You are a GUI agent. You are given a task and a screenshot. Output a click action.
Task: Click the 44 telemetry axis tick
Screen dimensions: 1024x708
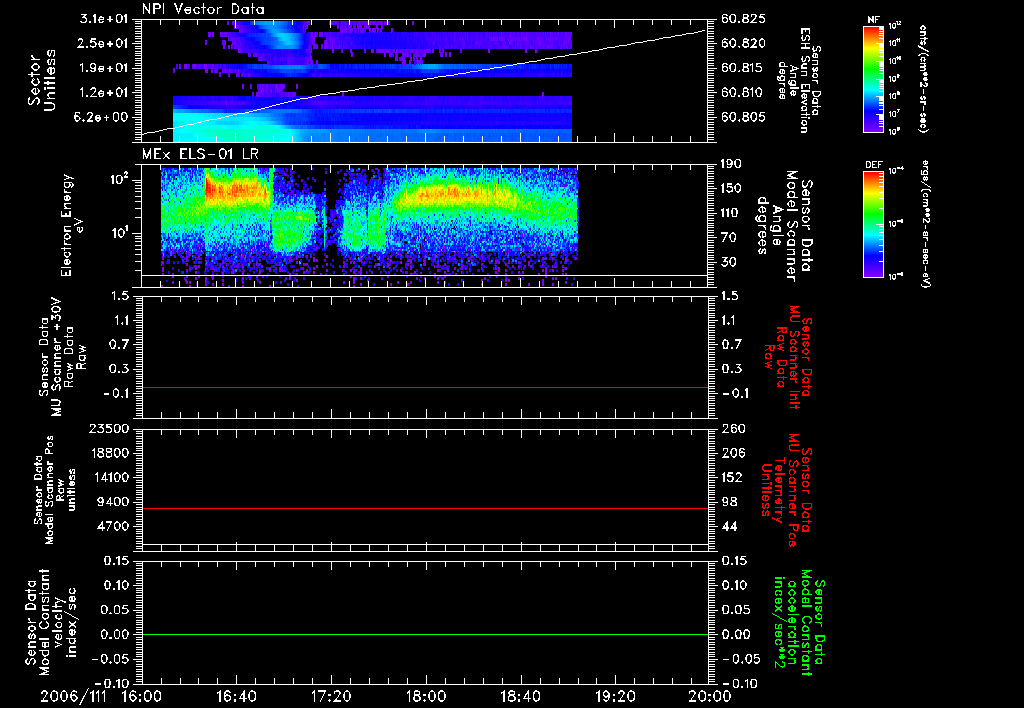tap(729, 526)
